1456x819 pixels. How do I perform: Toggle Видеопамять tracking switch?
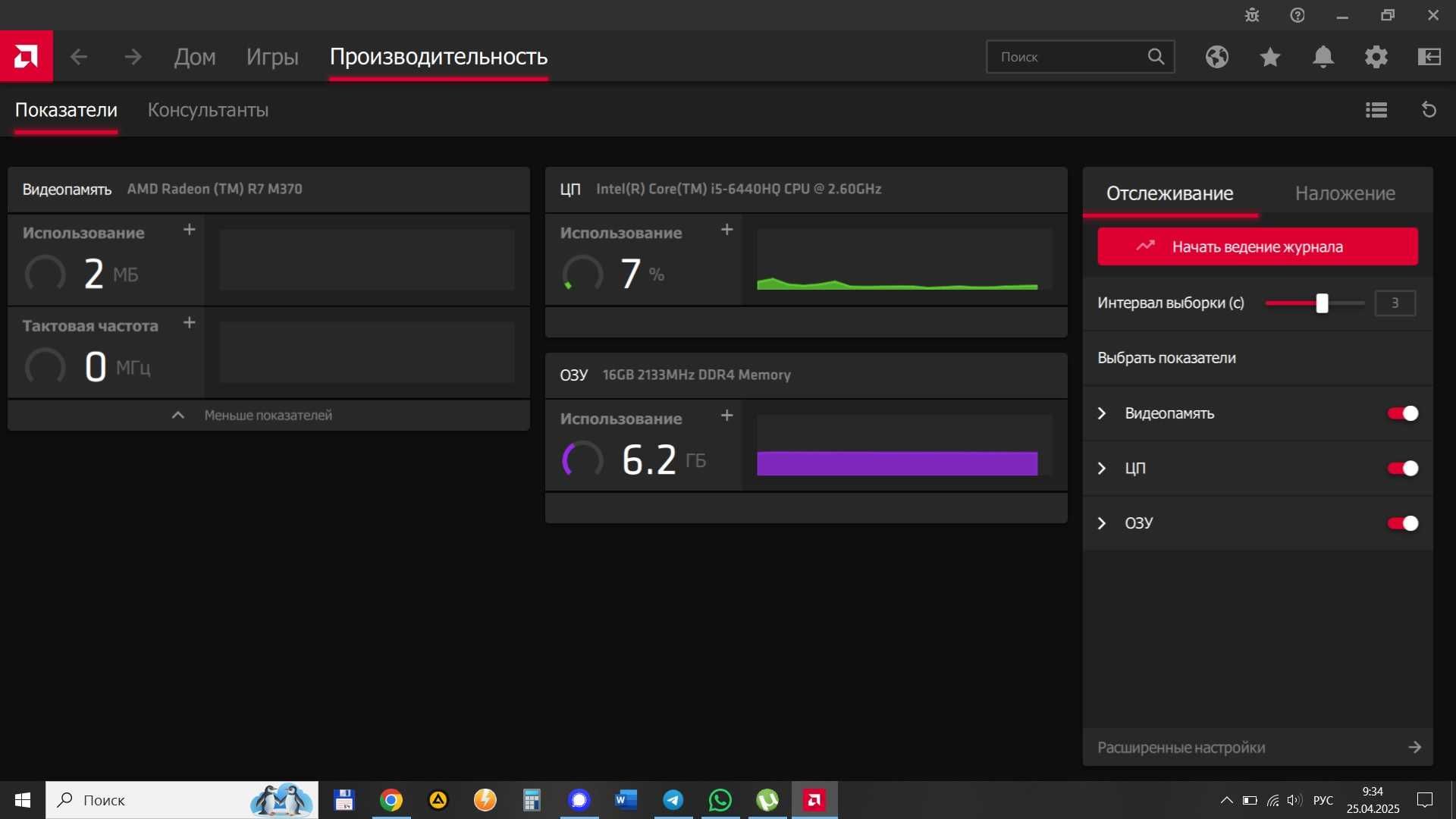[x=1403, y=413]
